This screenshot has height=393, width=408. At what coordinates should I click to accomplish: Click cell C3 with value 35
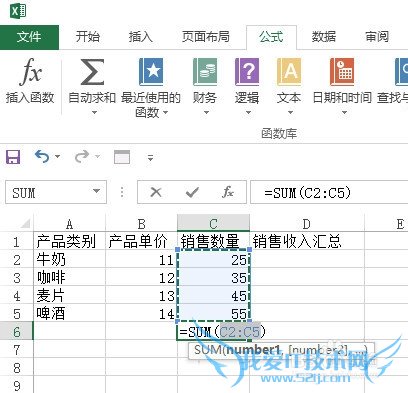tap(213, 277)
